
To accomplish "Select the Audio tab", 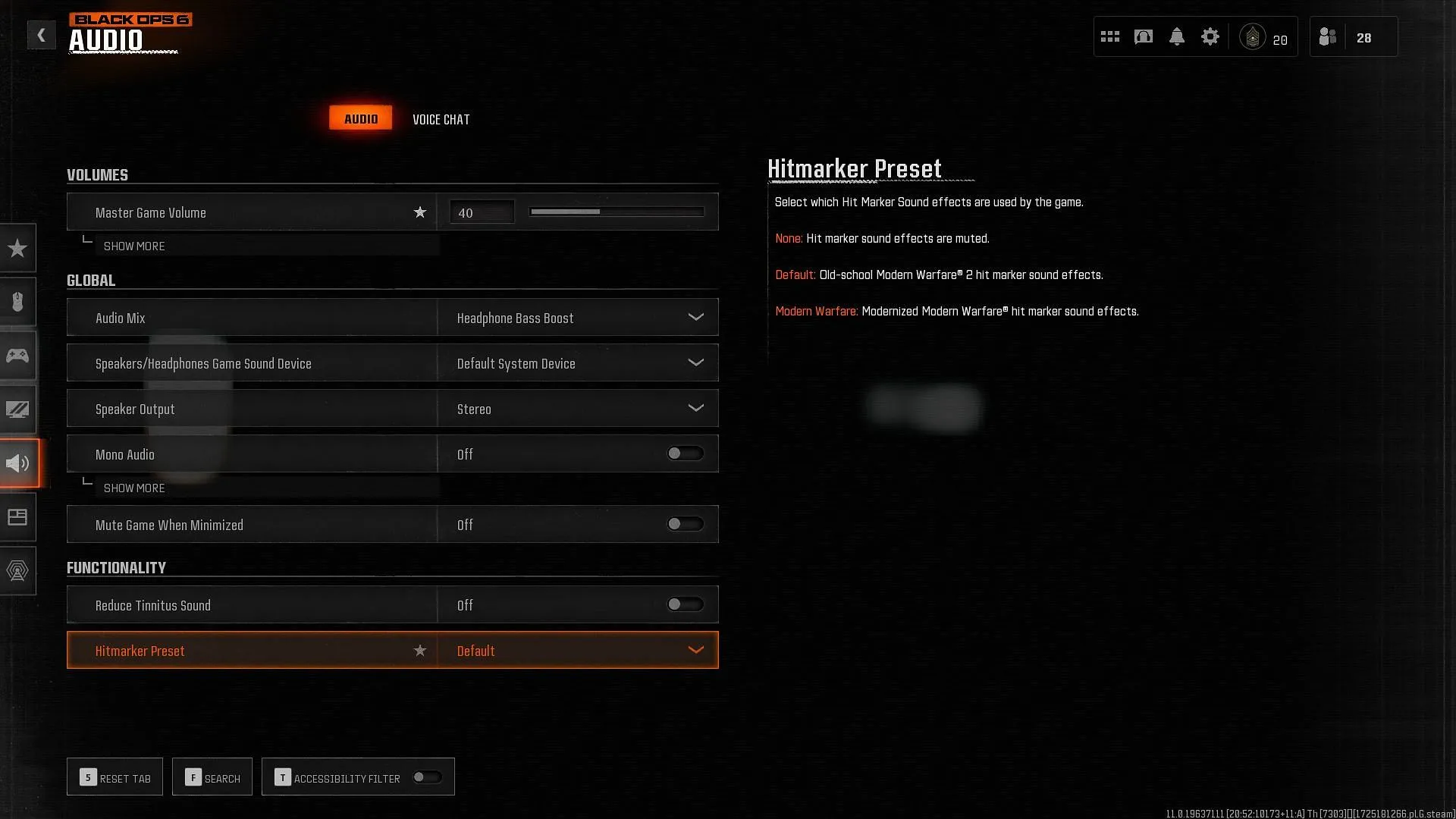I will 360,117.
